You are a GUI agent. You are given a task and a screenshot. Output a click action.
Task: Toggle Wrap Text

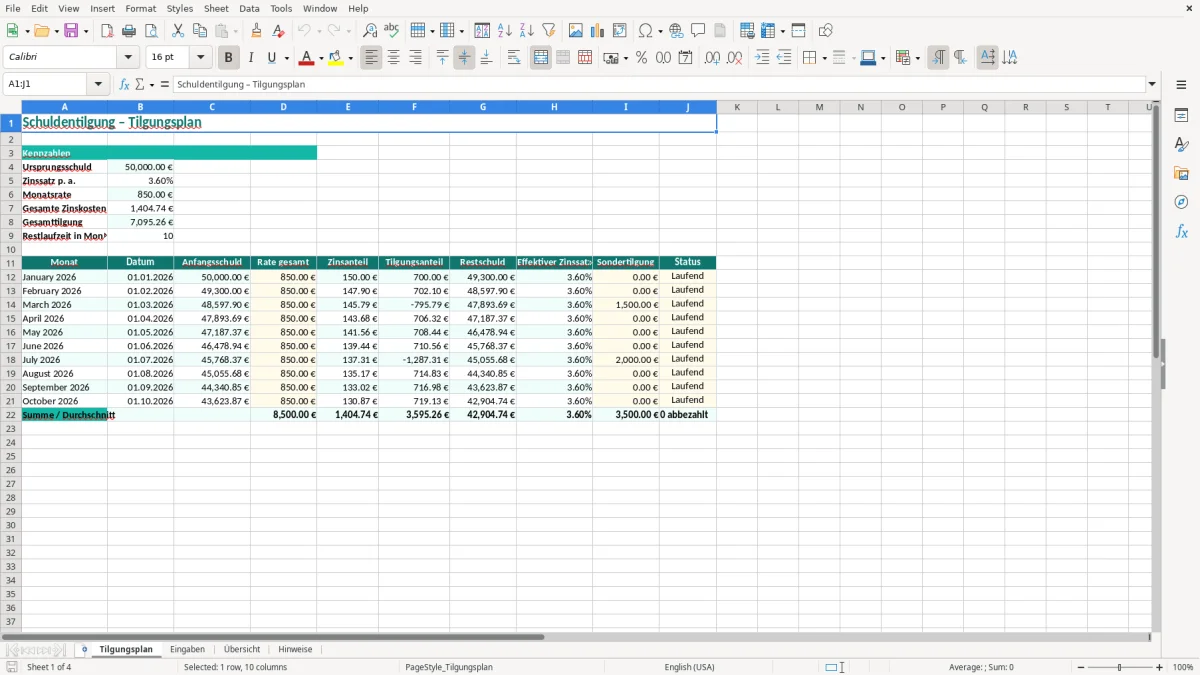[x=514, y=58]
